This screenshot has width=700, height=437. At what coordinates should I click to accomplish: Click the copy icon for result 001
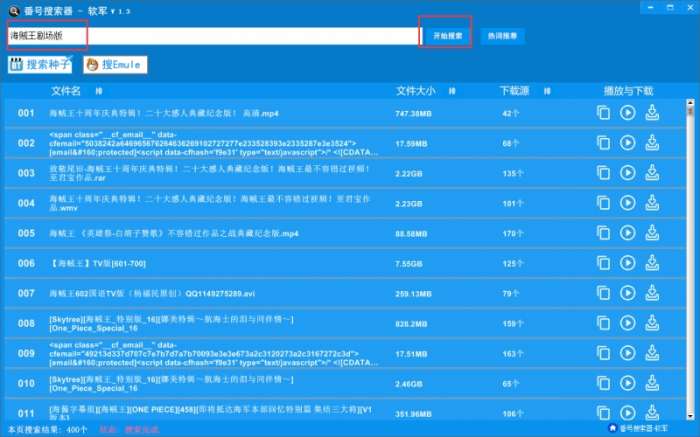(603, 113)
